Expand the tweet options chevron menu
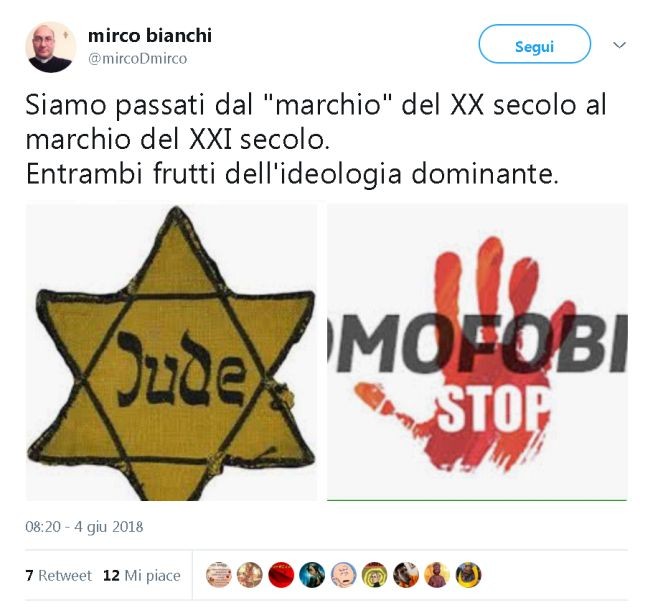 pos(619,45)
